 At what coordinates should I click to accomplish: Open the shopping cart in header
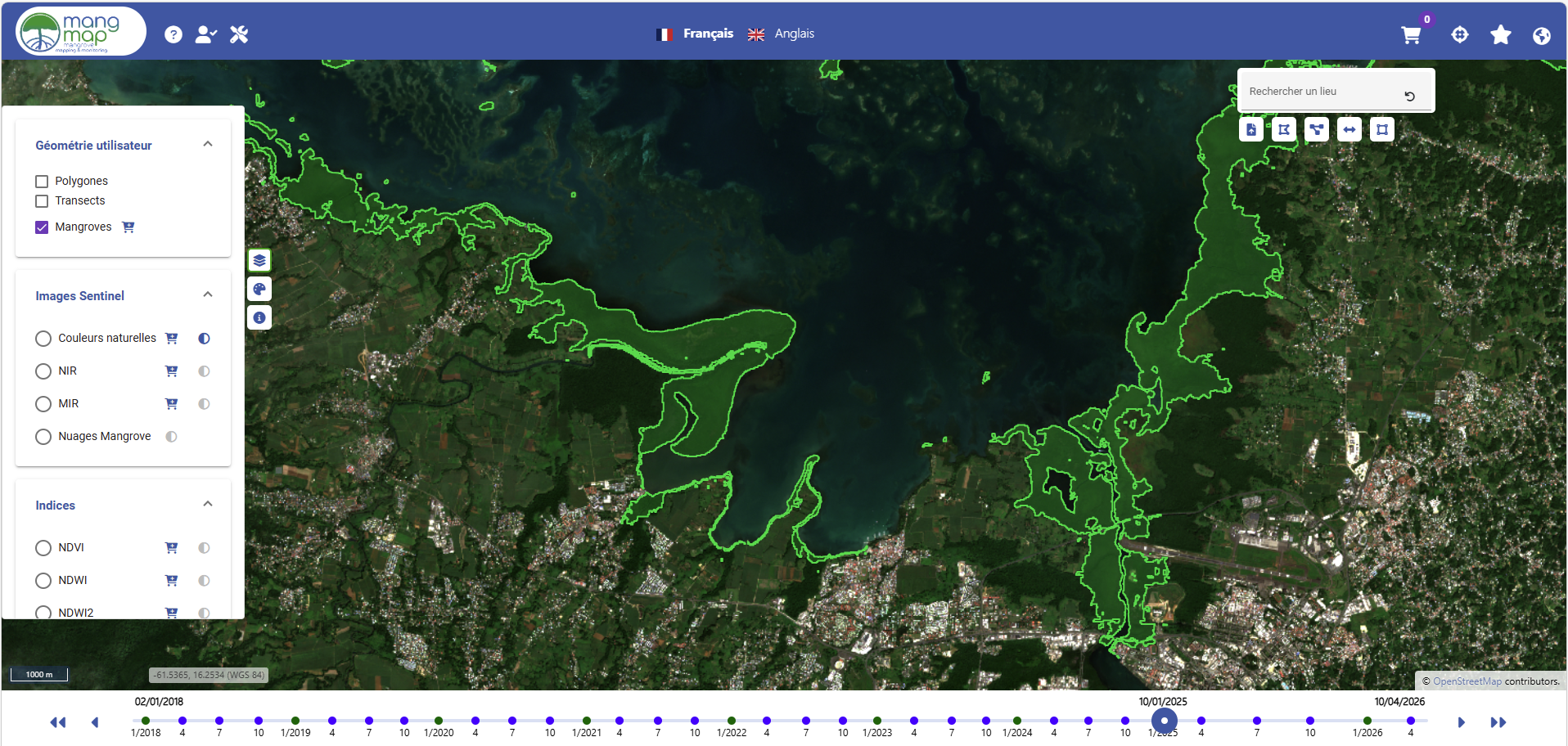(1411, 35)
